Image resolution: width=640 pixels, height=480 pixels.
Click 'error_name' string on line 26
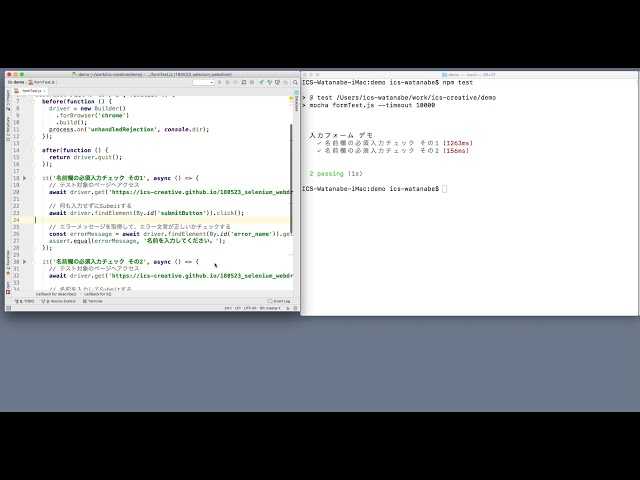251,234
